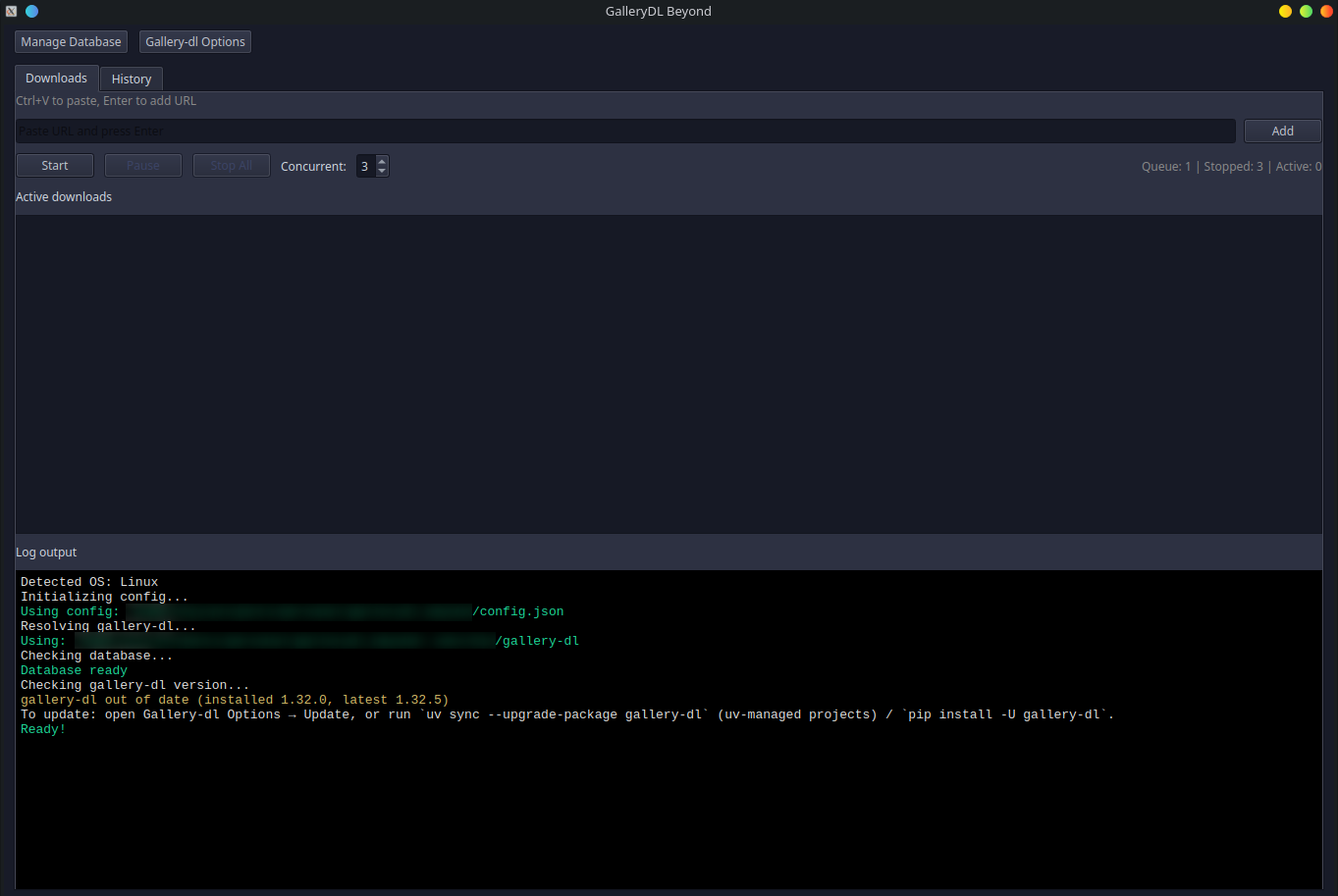This screenshot has height=896, width=1338.
Task: Click the 'Detected OS: Linux' log line
Action: [x=89, y=582]
